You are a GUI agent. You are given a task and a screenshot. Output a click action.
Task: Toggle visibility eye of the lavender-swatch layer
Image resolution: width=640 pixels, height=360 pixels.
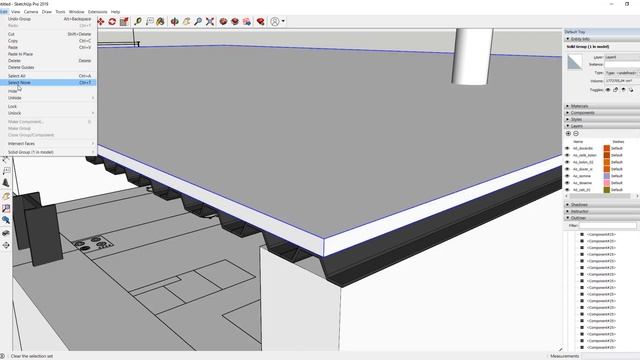coord(567,176)
